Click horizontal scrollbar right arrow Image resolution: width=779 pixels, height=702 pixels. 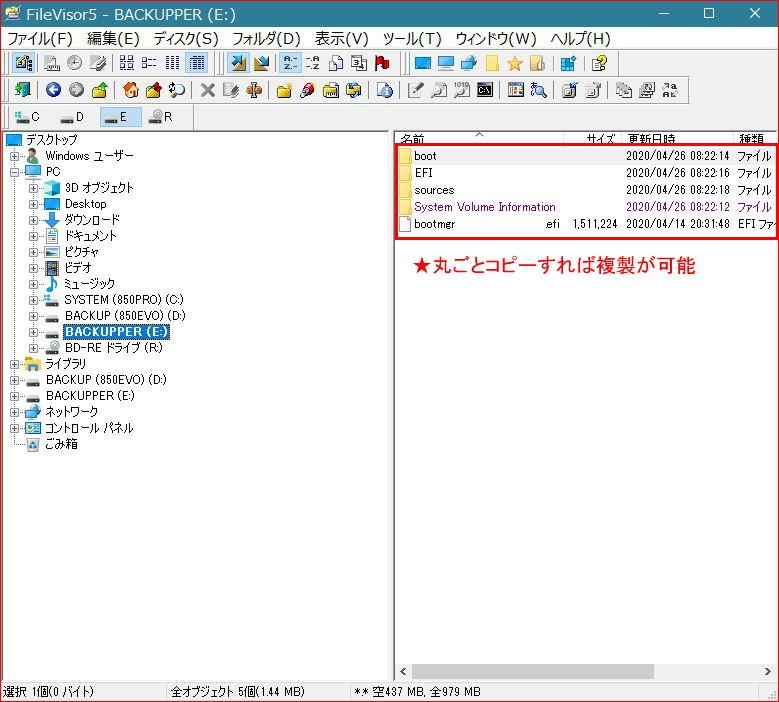coord(768,672)
